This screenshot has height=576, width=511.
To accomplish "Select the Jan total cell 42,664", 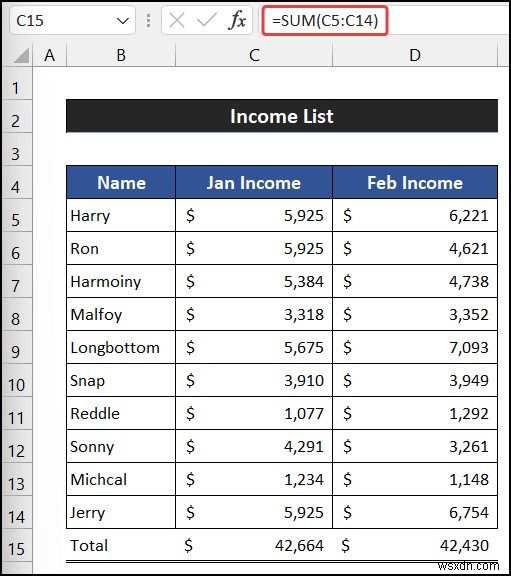I will [x=254, y=545].
